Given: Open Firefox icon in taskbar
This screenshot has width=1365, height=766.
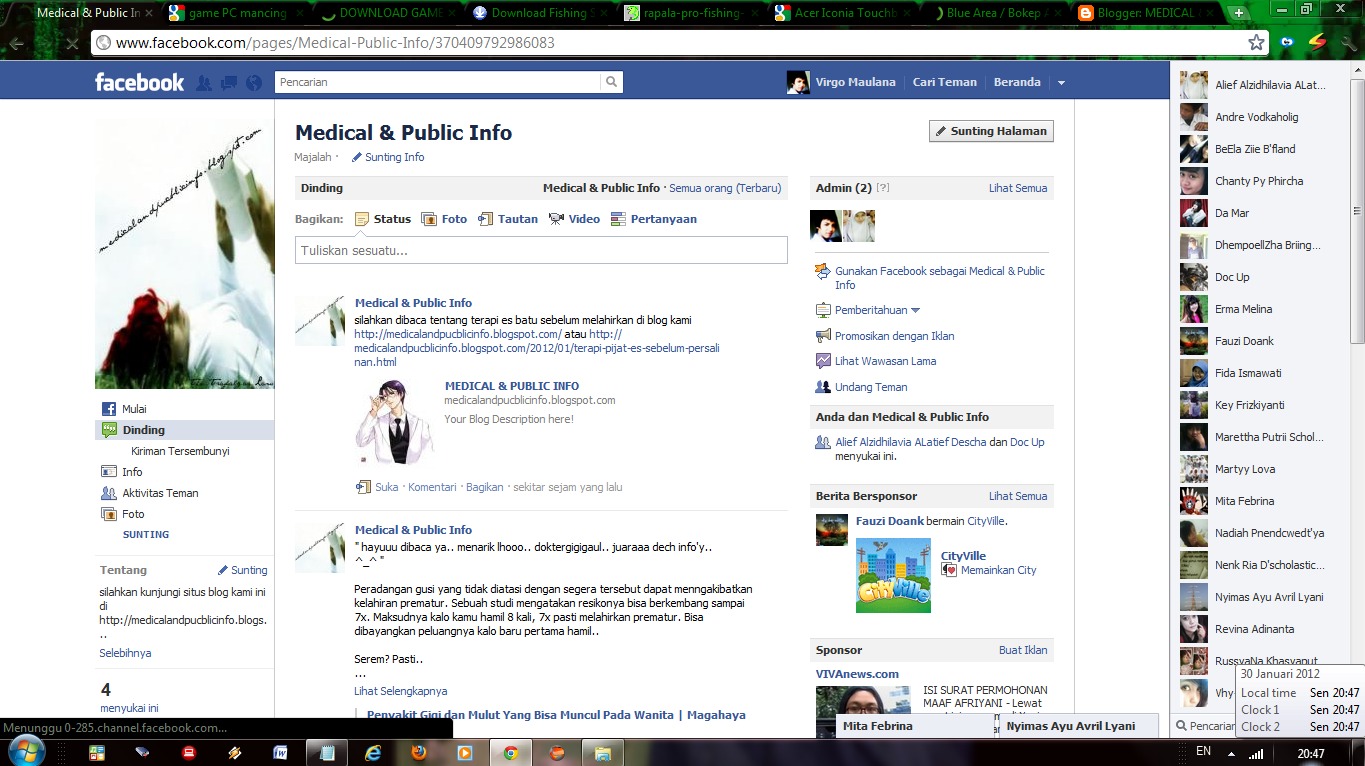Looking at the screenshot, I should 419,752.
